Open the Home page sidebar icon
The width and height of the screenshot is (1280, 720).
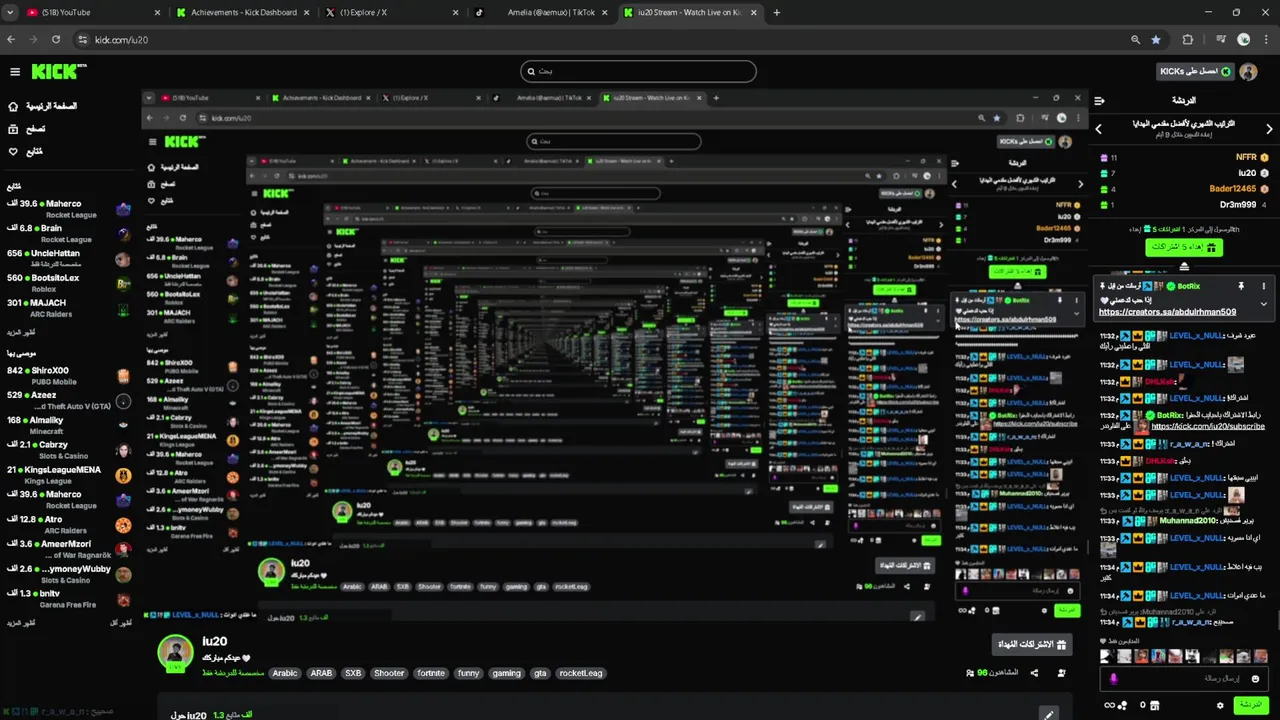13,106
